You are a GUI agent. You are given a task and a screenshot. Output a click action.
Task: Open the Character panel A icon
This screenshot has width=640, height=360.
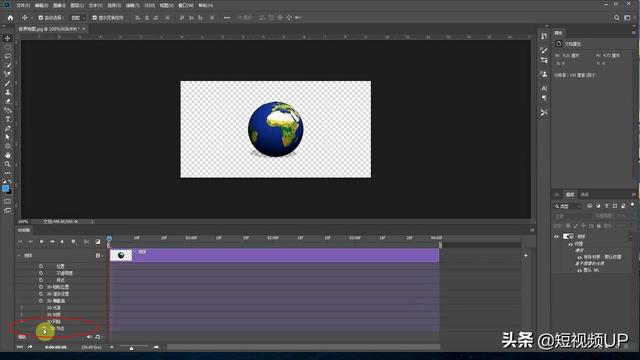point(544,88)
